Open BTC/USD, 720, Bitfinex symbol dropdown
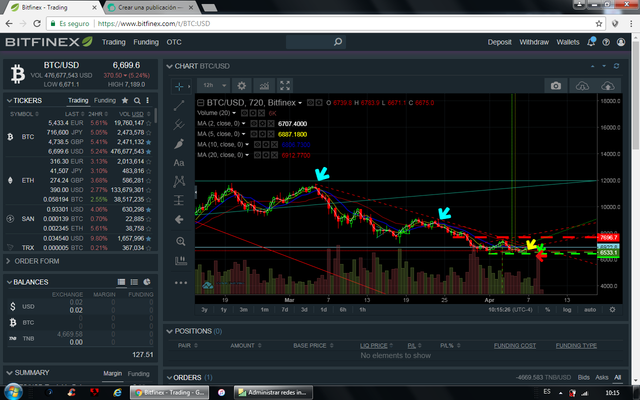Viewport: 640px width, 400px height. [x=300, y=103]
